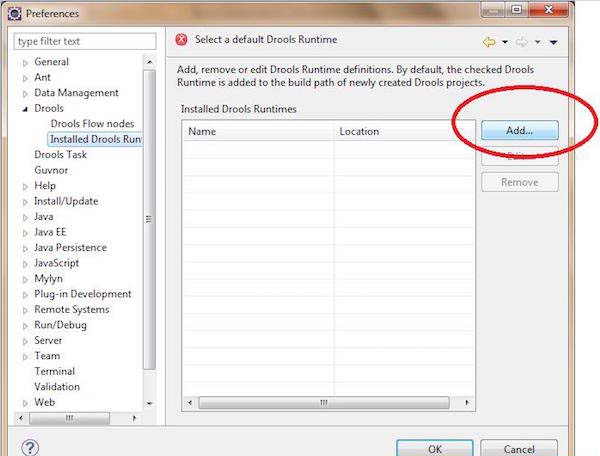600x456 pixels.
Task: Select the Run/Debug preferences item
Action: [60, 325]
